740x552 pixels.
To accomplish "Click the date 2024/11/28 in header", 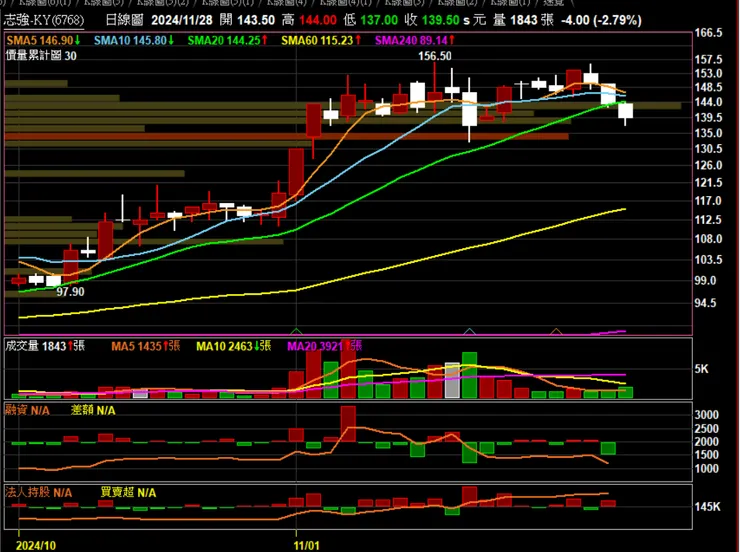I will (x=182, y=20).
